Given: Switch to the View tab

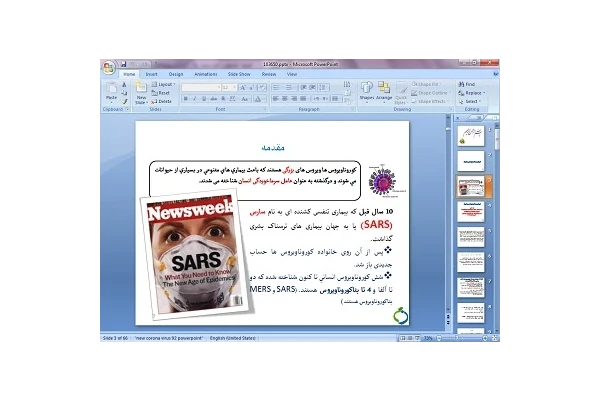Looking at the screenshot, I should (292, 74).
